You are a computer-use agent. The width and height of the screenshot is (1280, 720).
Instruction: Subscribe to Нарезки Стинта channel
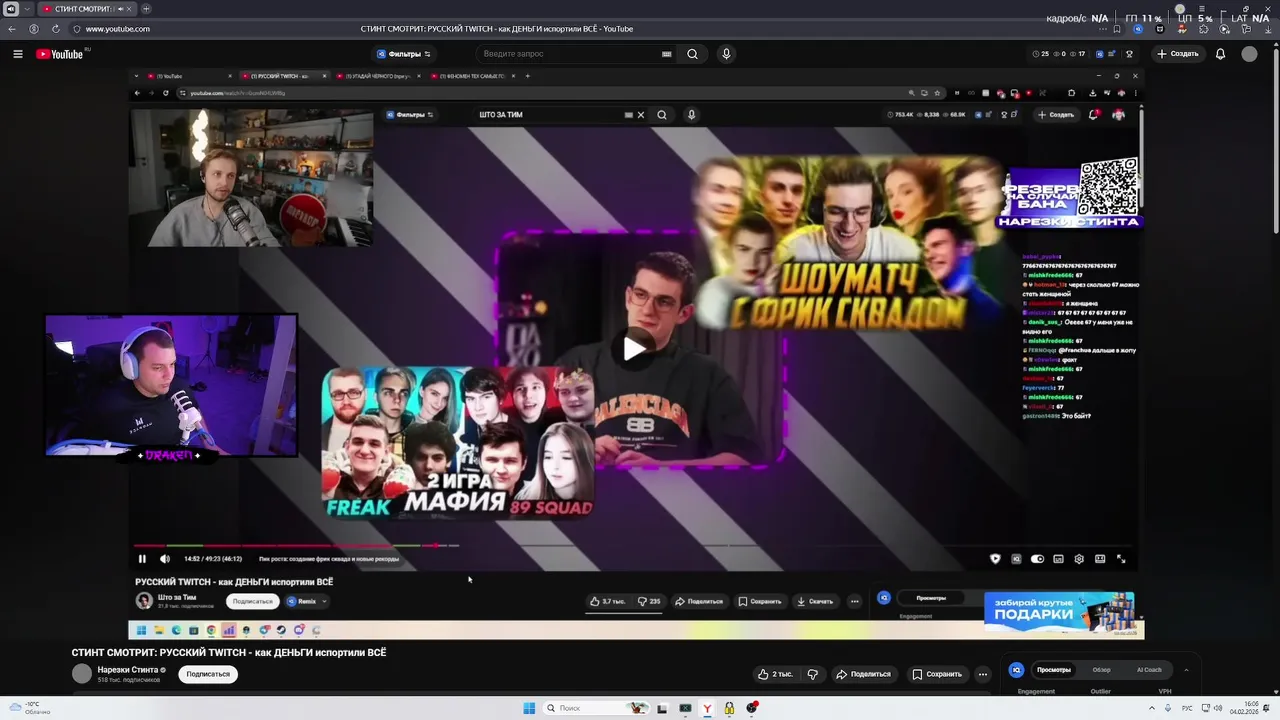pos(208,674)
